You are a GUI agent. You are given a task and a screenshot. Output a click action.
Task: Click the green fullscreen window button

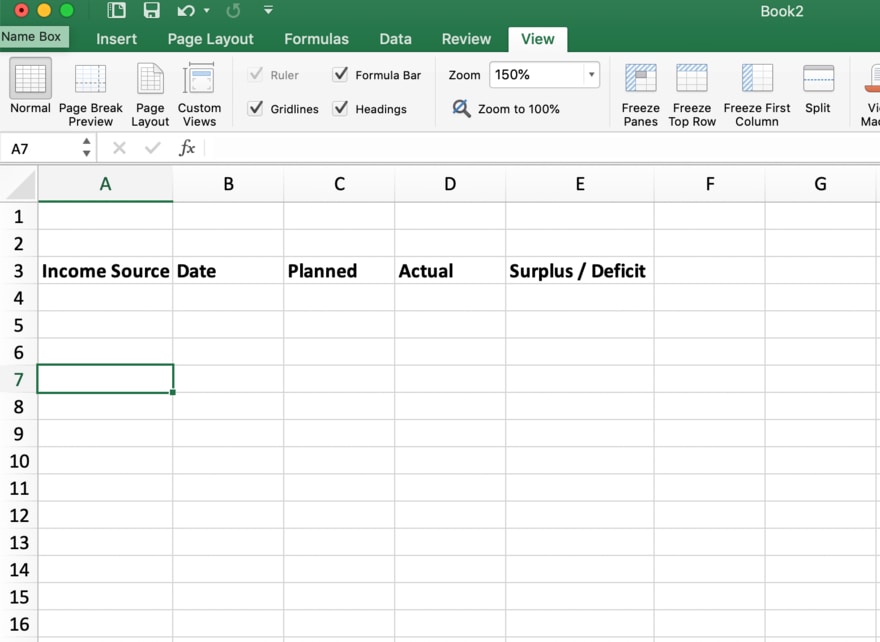(x=66, y=10)
